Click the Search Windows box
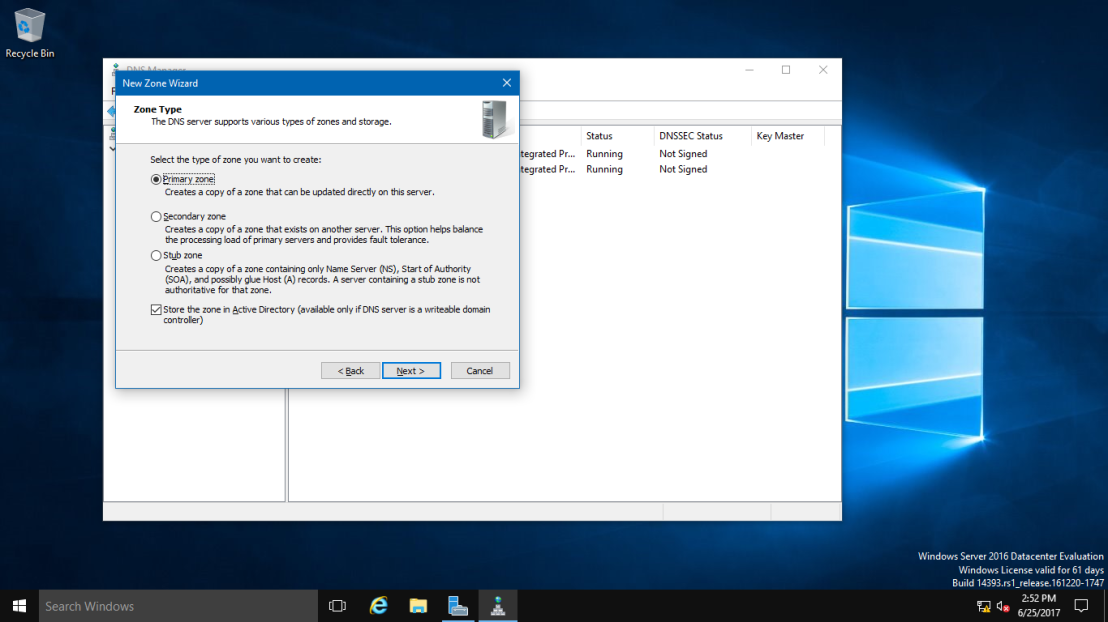1108x622 pixels. (178, 606)
